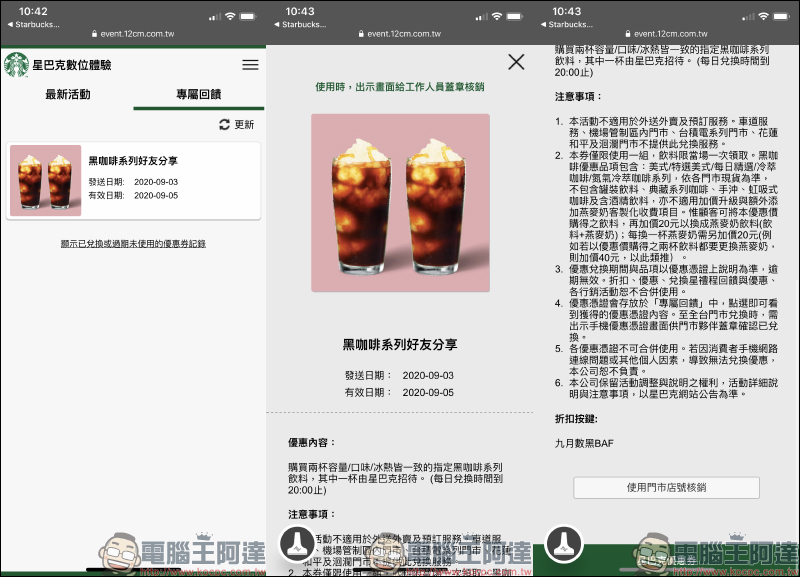Tap the URL bar above the 注意事項 terms list

coord(666,33)
